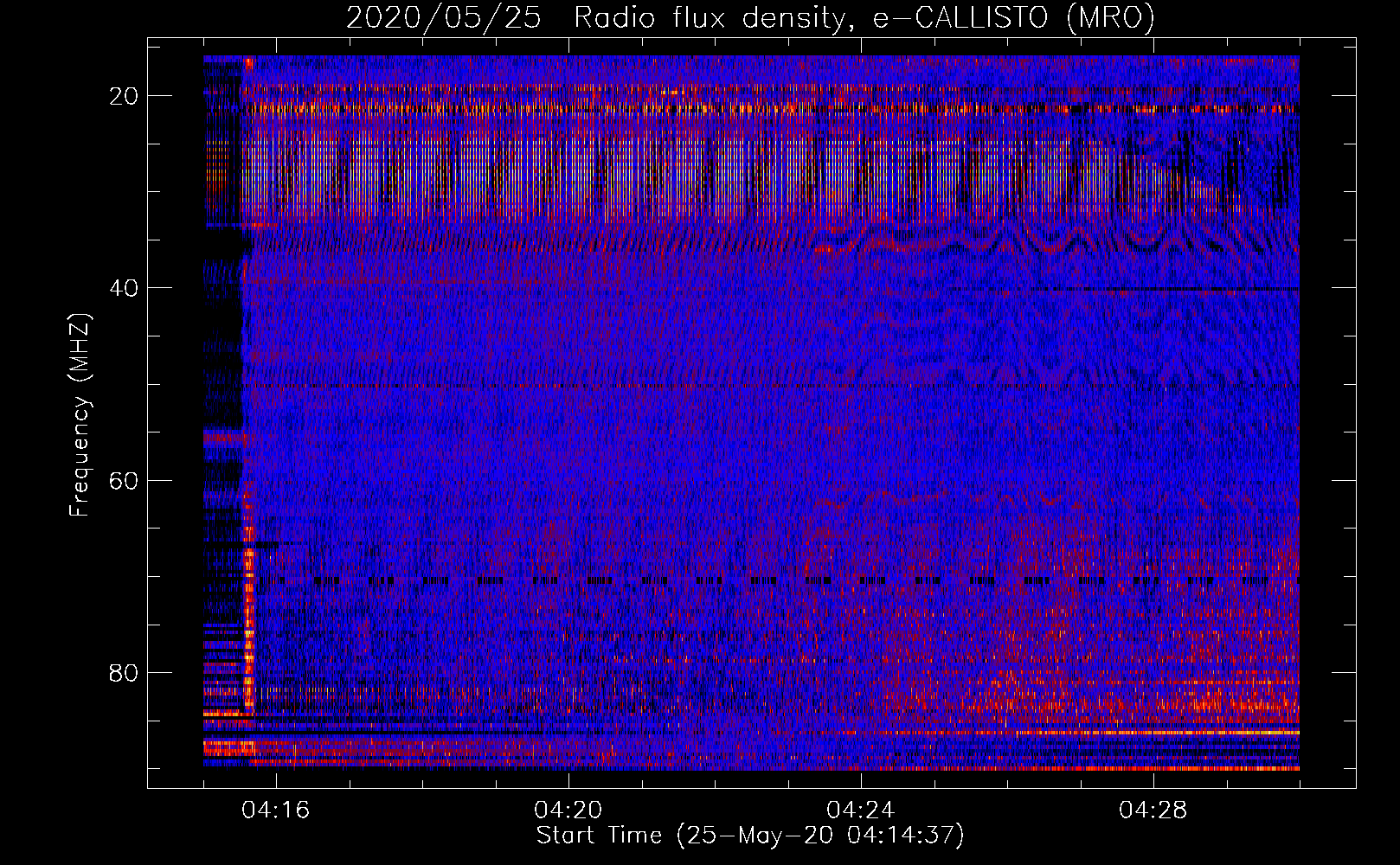The height and width of the screenshot is (865, 1400).
Task: Click the '20' frequency tick label
Action: (124, 96)
